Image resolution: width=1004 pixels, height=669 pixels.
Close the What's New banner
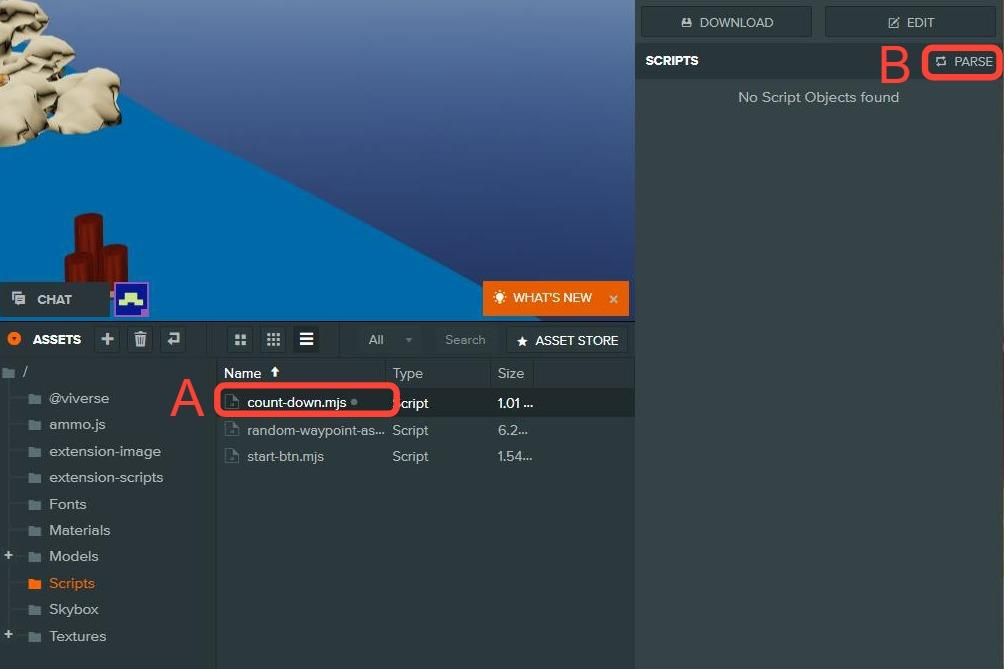coord(613,299)
